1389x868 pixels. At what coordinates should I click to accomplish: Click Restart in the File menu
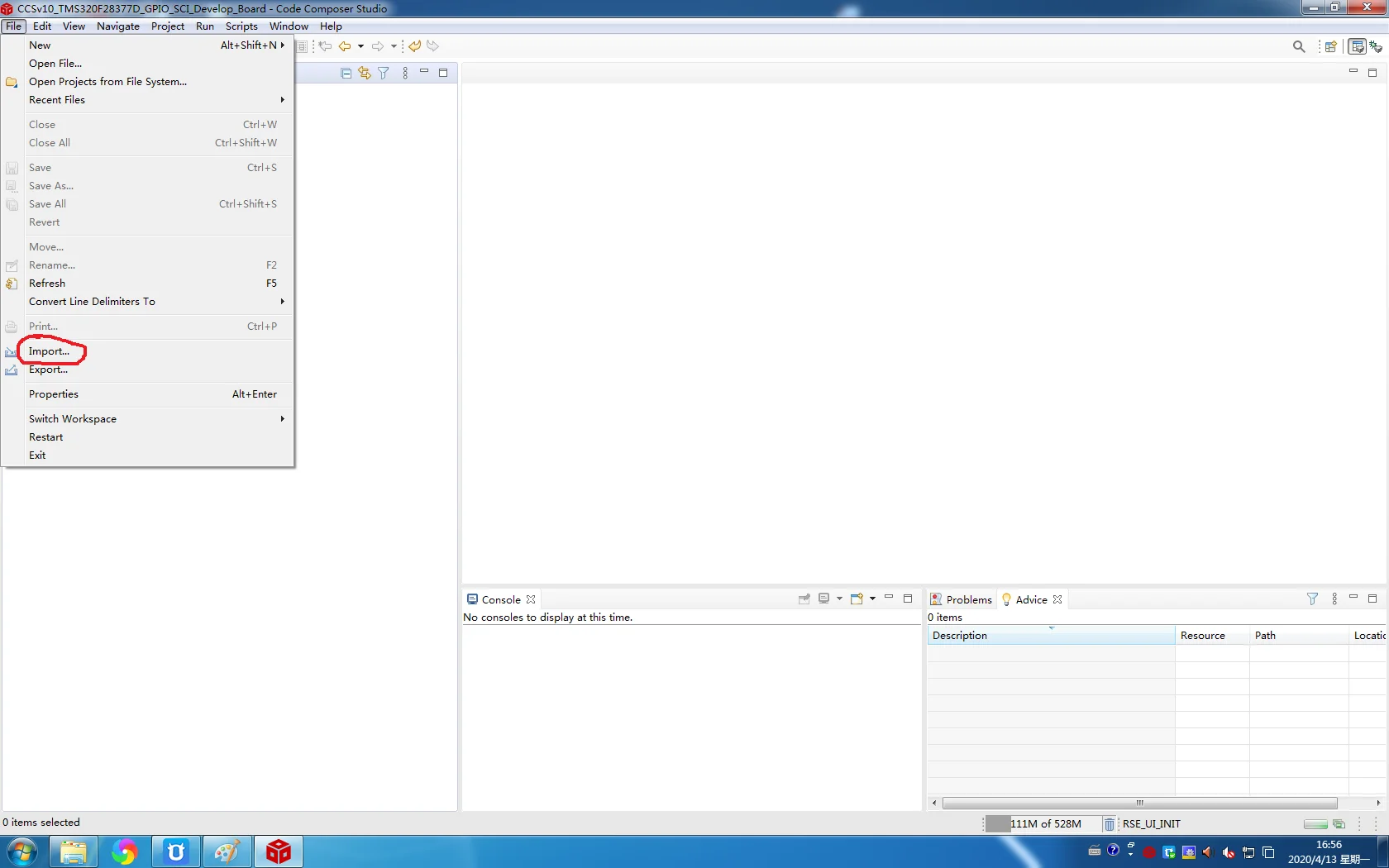tap(148, 437)
